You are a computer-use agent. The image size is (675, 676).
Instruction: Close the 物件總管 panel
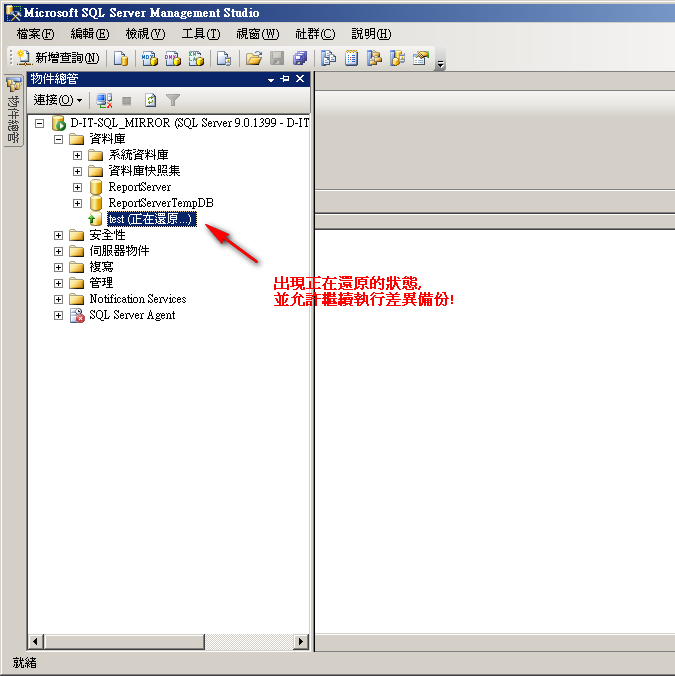pyautogui.click(x=300, y=79)
